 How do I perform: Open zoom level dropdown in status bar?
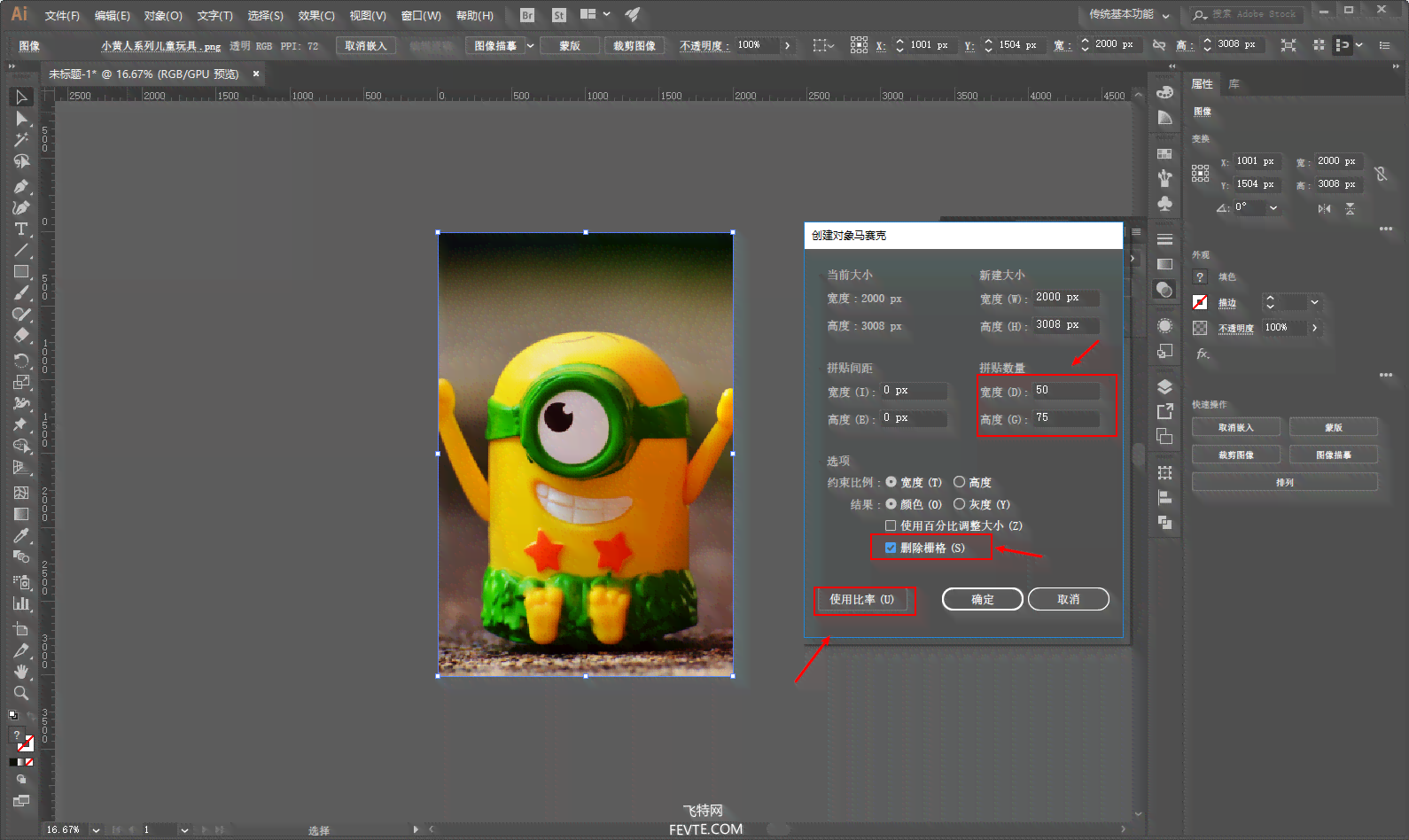(x=96, y=830)
